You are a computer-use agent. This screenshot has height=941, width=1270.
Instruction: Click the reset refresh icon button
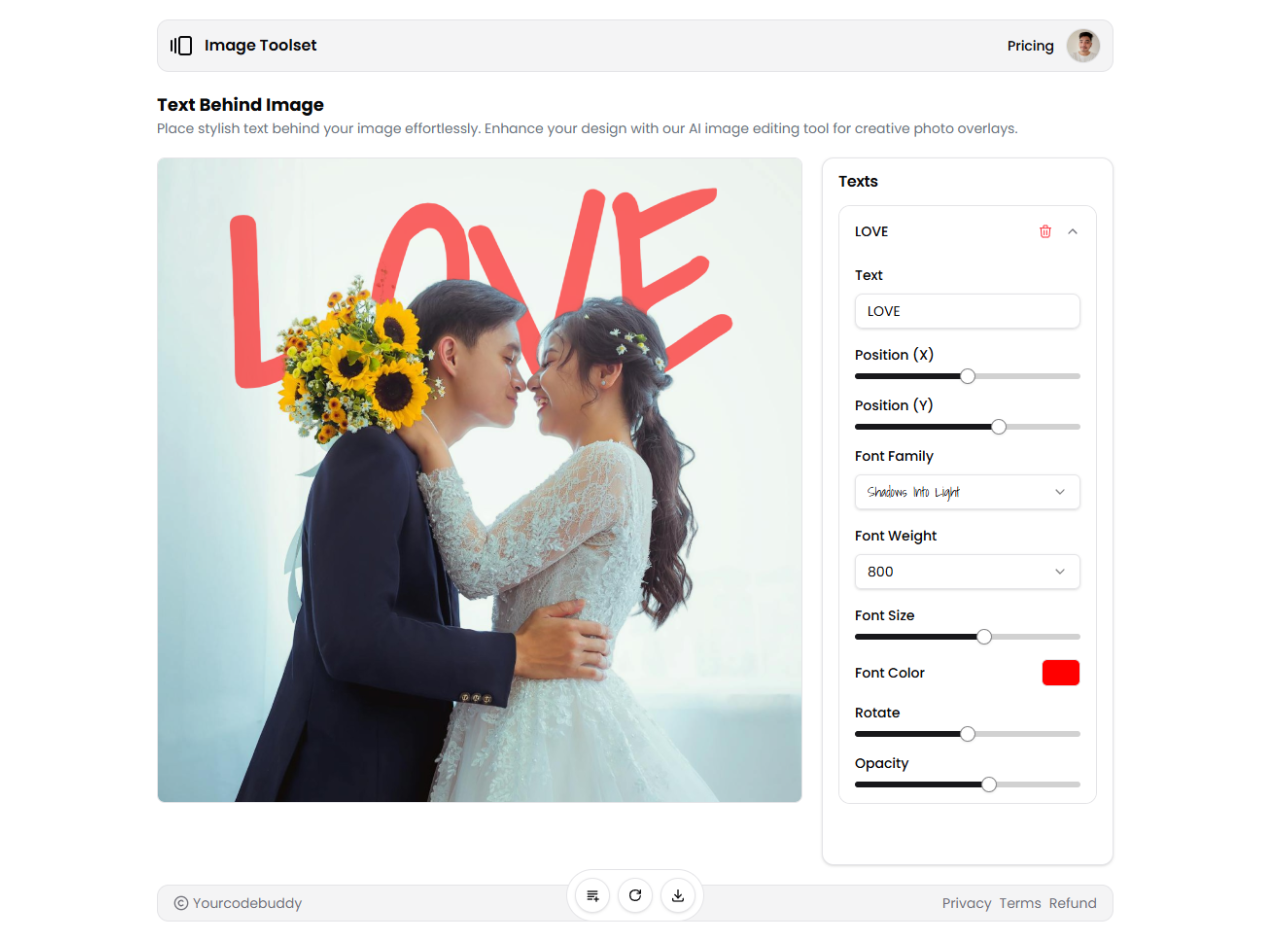(x=635, y=895)
